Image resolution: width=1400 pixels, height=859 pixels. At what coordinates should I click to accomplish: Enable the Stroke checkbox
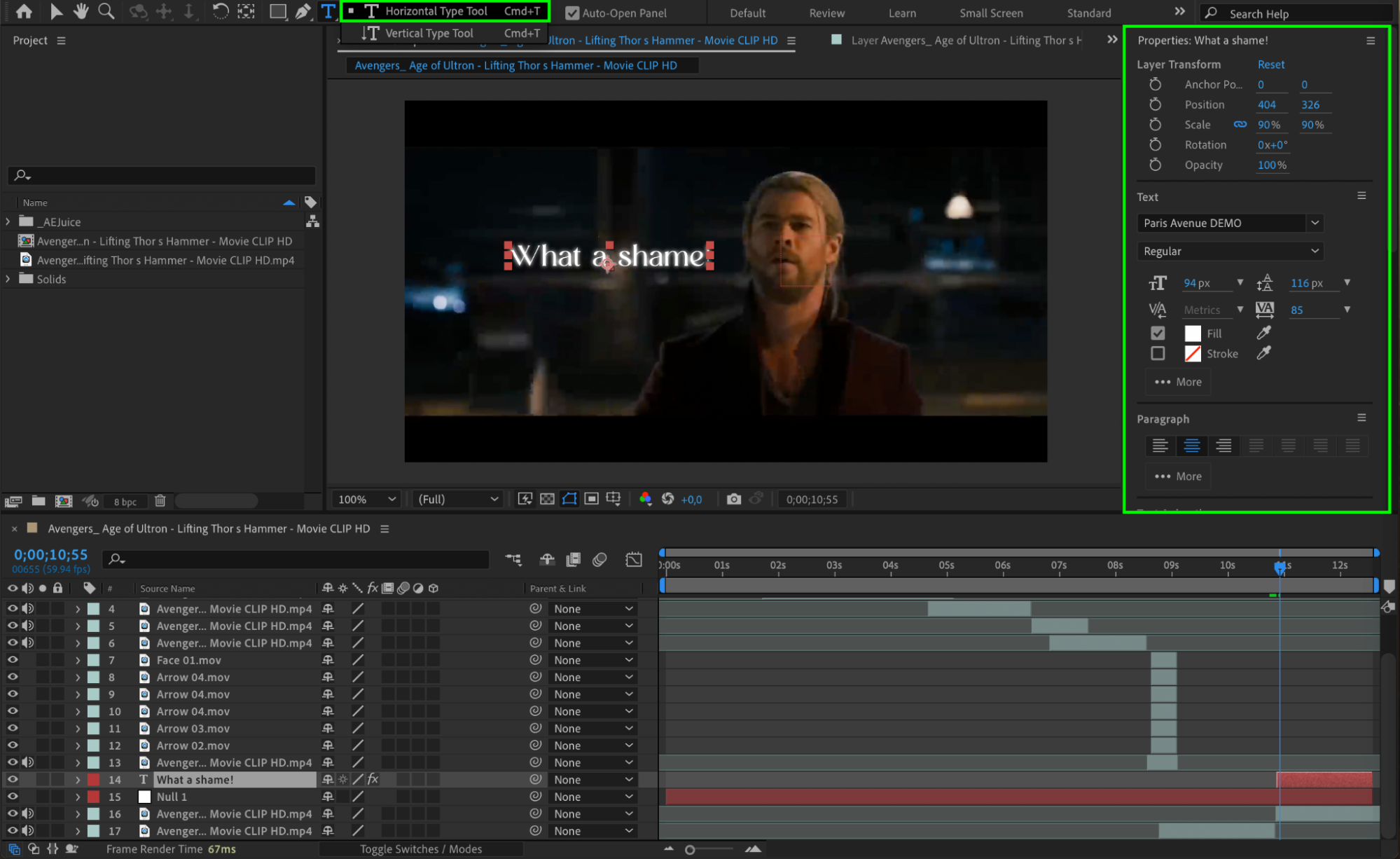click(x=1158, y=353)
